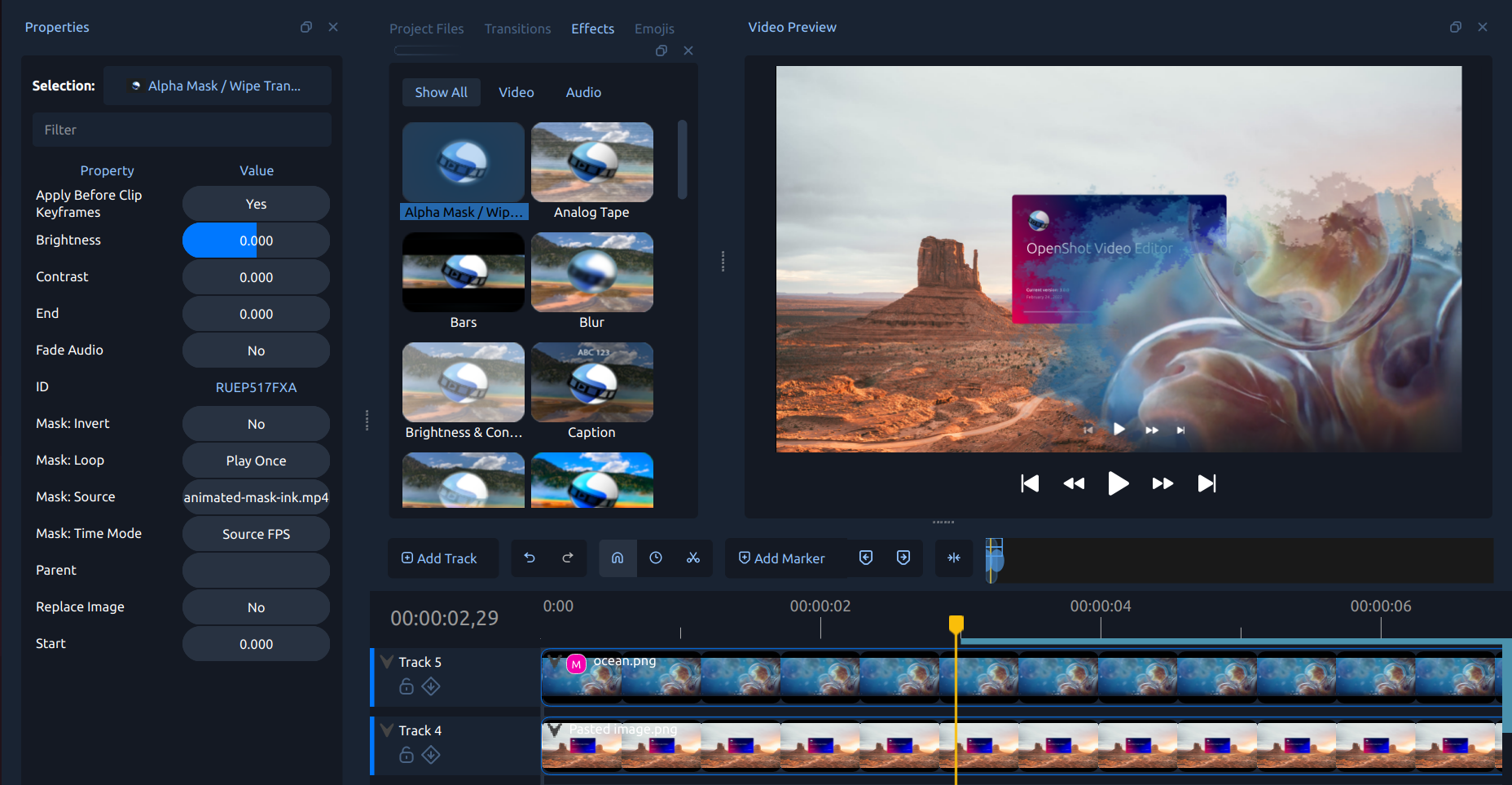Filter effects by Audio
Viewport: 1512px width, 785px height.
tap(582, 92)
